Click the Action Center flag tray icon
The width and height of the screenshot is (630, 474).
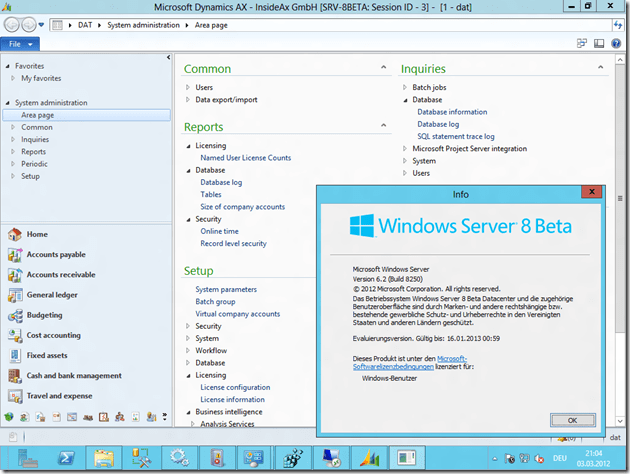pos(509,458)
